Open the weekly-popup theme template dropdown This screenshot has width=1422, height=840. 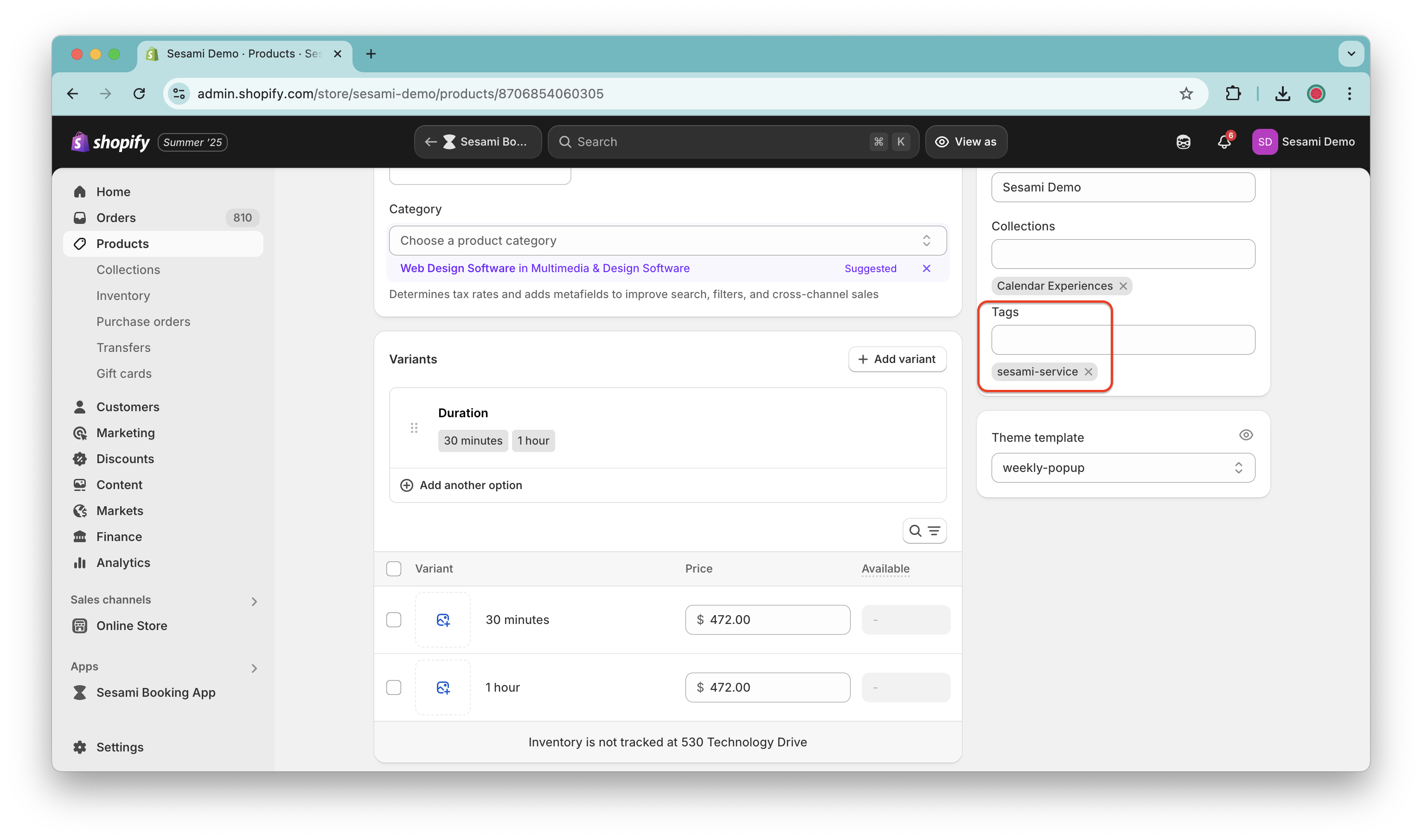click(x=1122, y=468)
